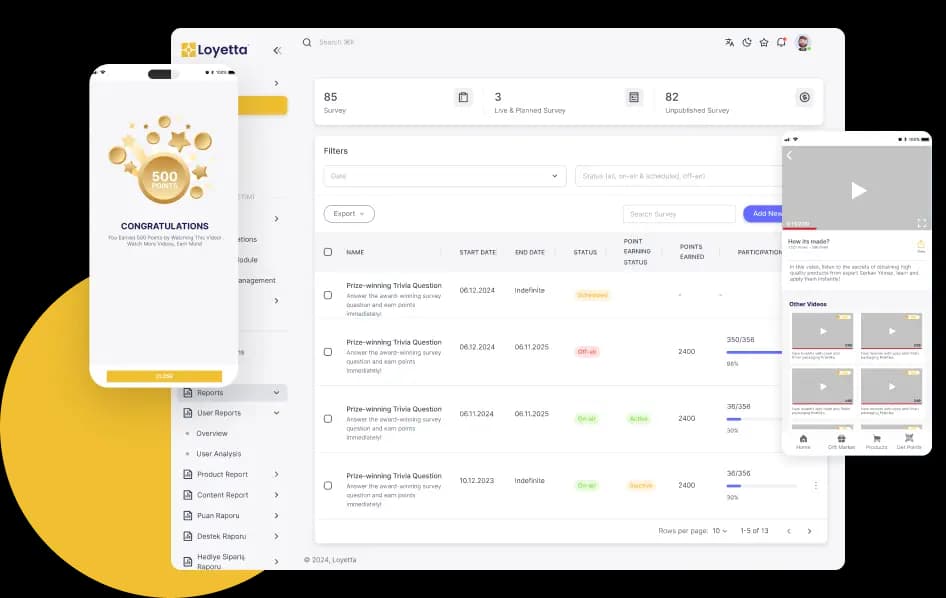
Task: Open the Gift Market tab in the mobile app
Action: [841, 440]
